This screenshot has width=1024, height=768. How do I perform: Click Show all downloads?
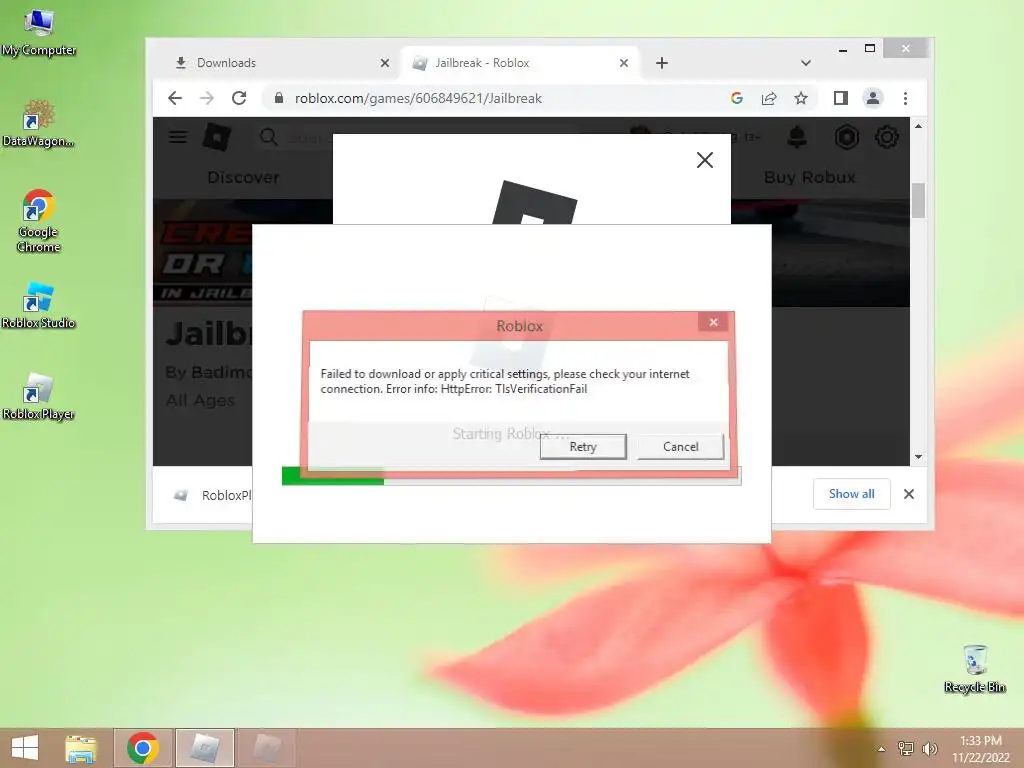click(x=852, y=494)
